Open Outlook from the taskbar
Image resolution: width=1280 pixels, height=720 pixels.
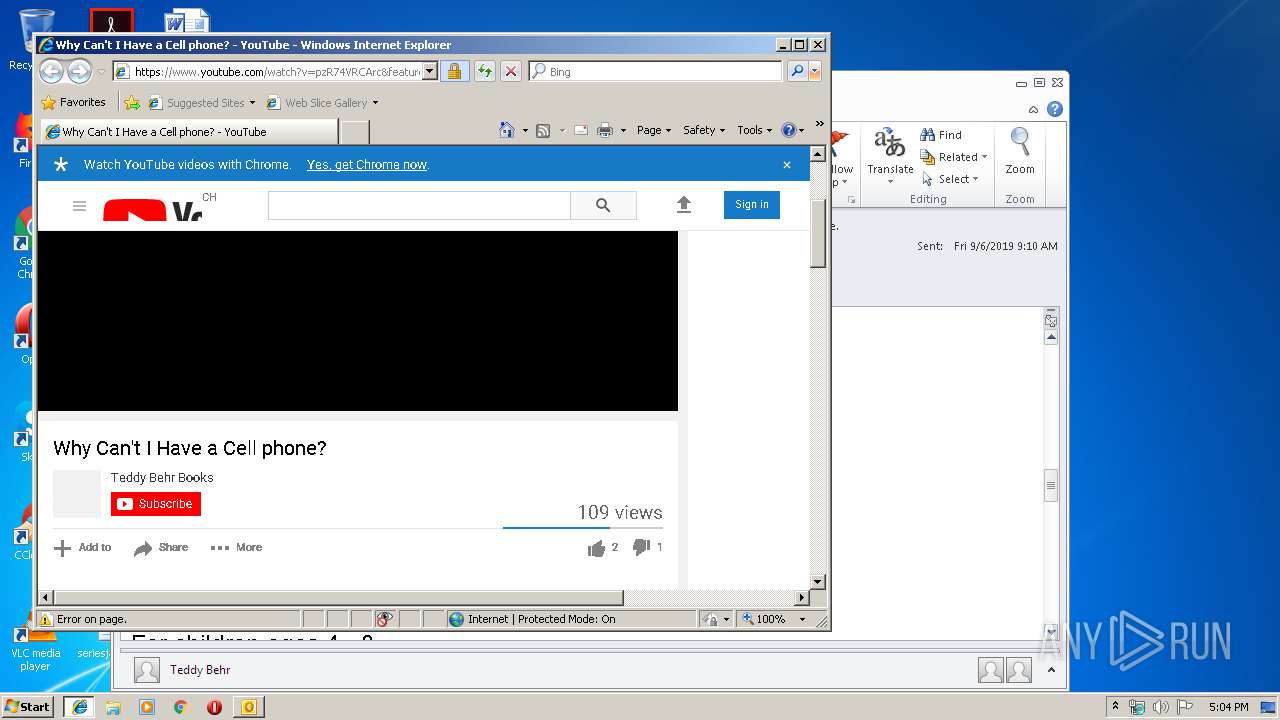pos(248,707)
